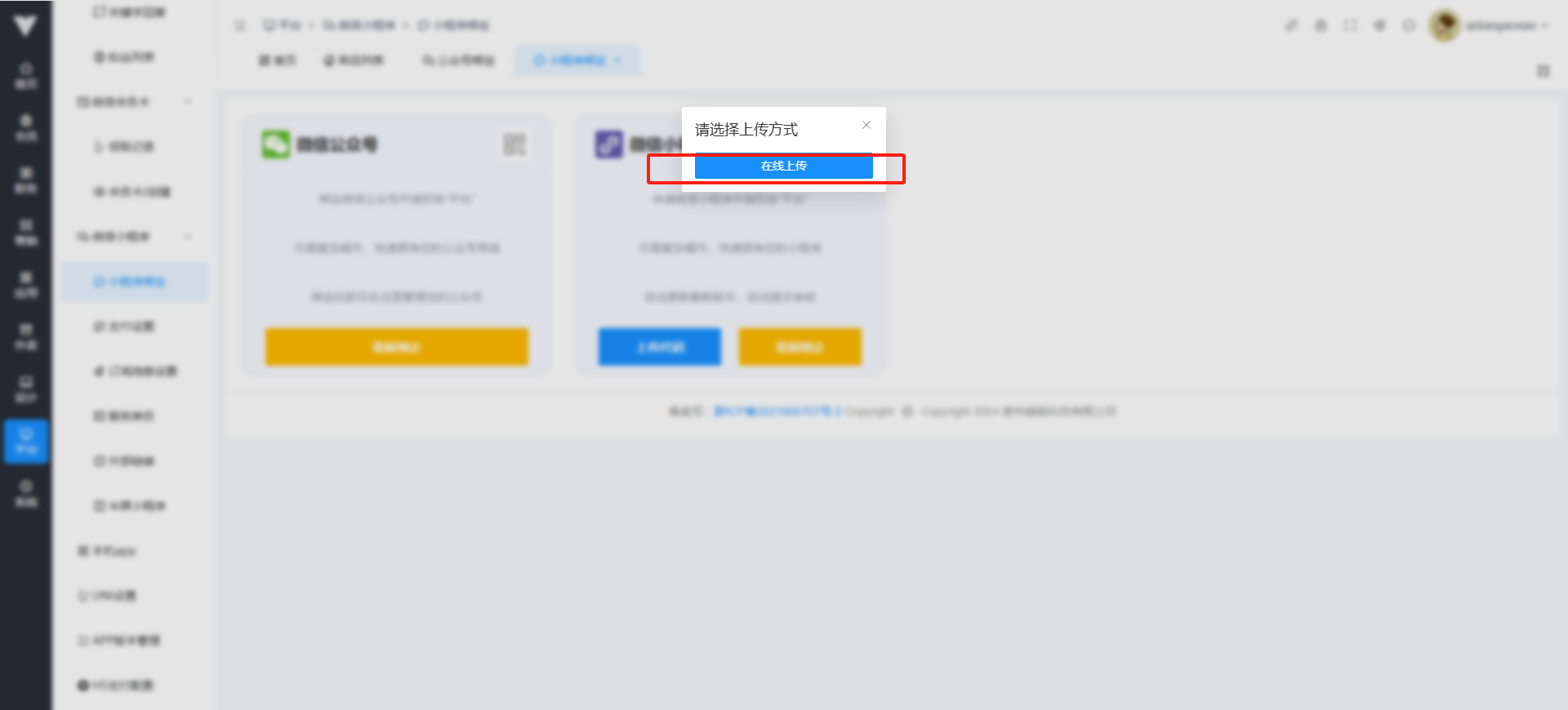
Task: Click the triangular logo atop dark sidebar
Action: click(x=25, y=25)
